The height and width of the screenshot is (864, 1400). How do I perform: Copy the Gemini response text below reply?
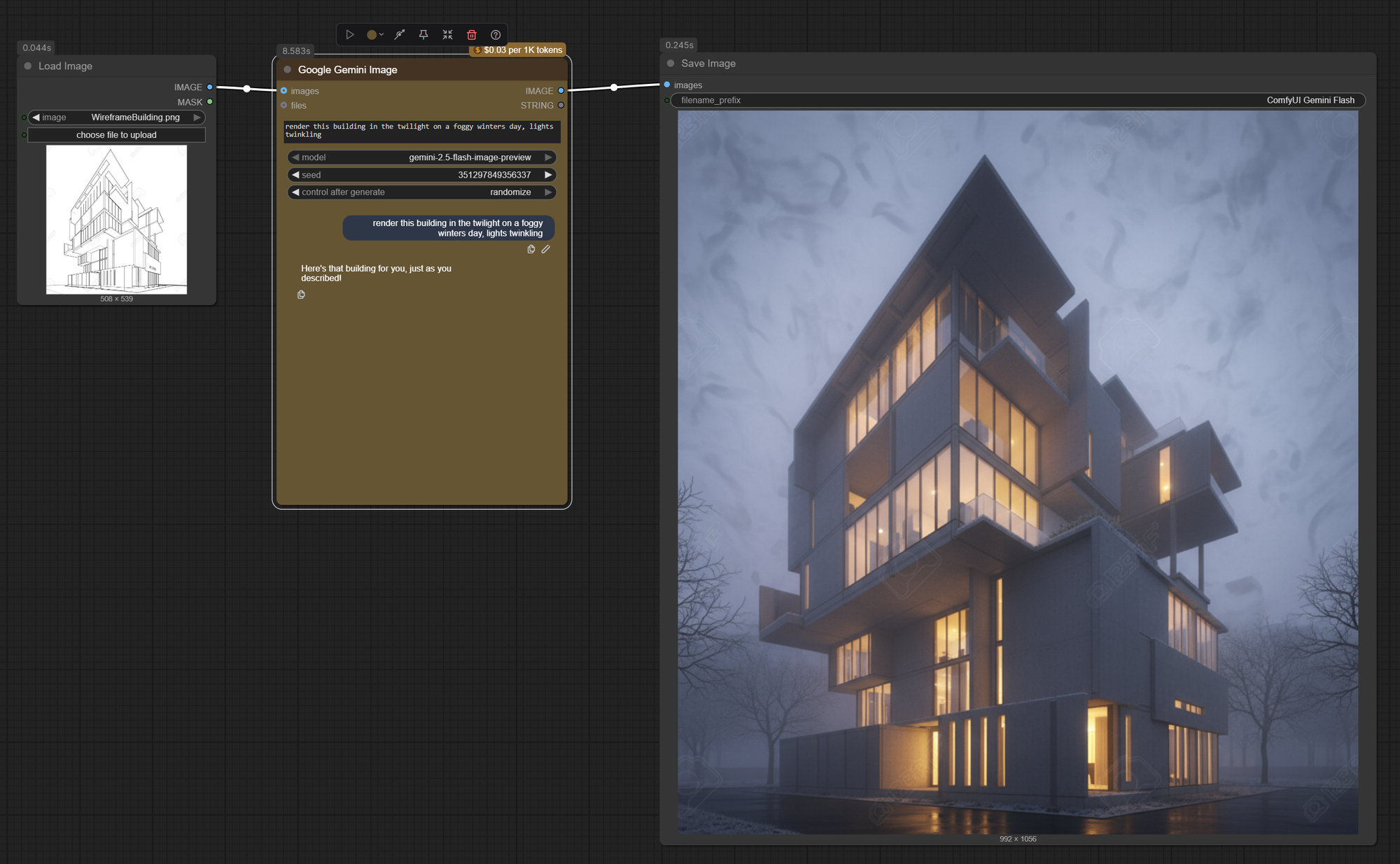tap(301, 295)
